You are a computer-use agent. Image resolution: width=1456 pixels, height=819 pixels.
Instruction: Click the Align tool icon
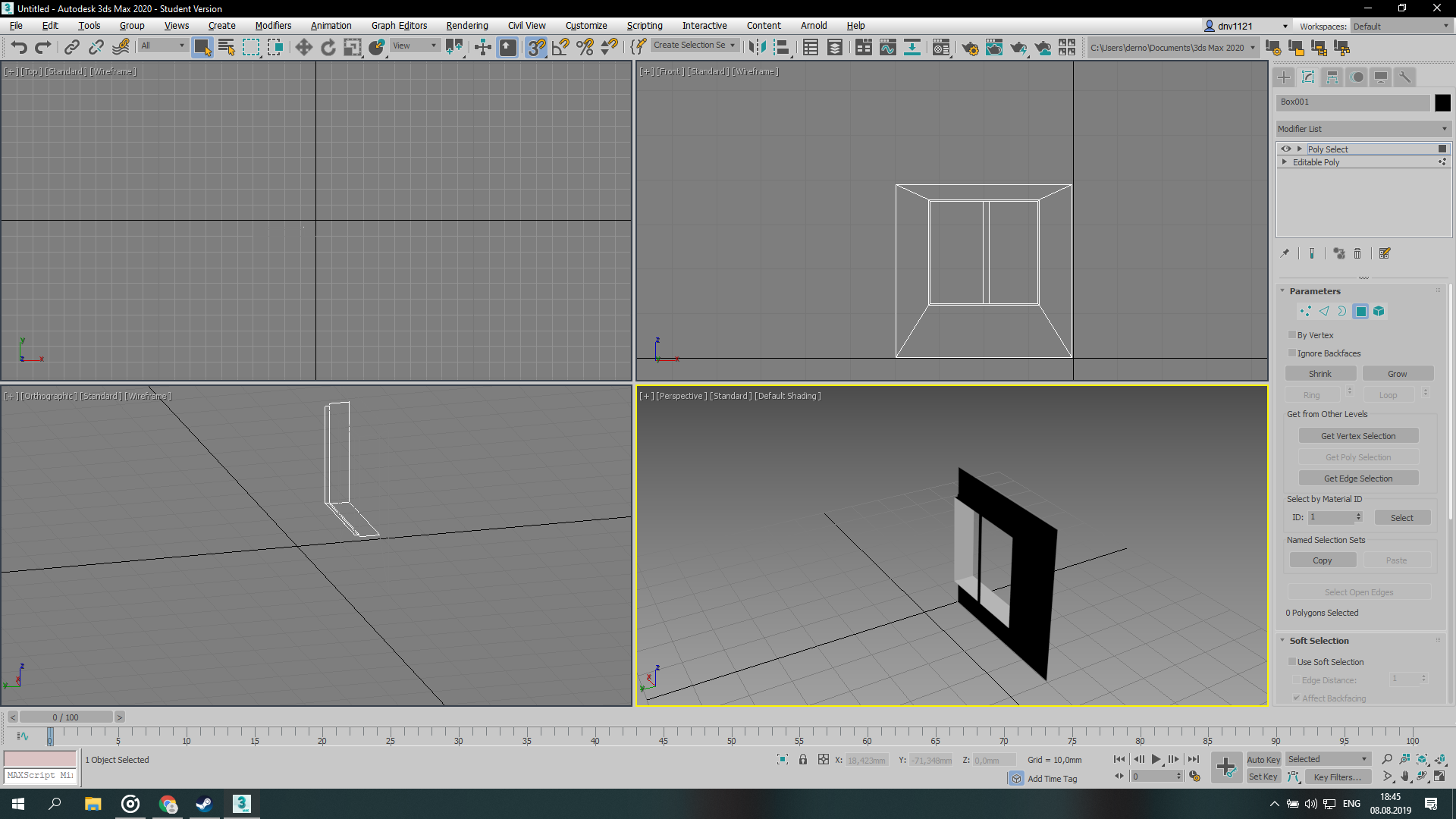click(781, 48)
